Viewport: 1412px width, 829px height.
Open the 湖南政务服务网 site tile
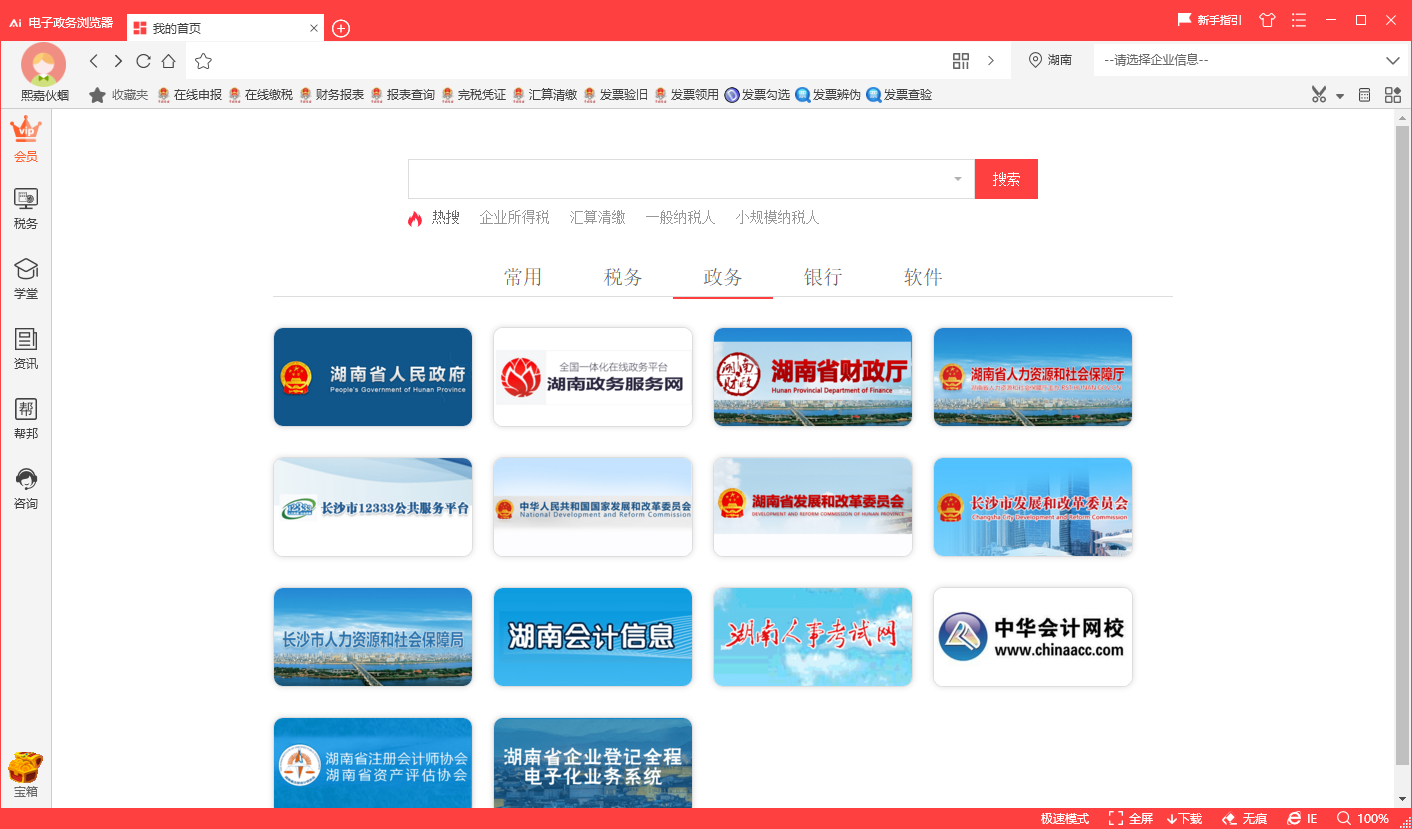[x=593, y=377]
